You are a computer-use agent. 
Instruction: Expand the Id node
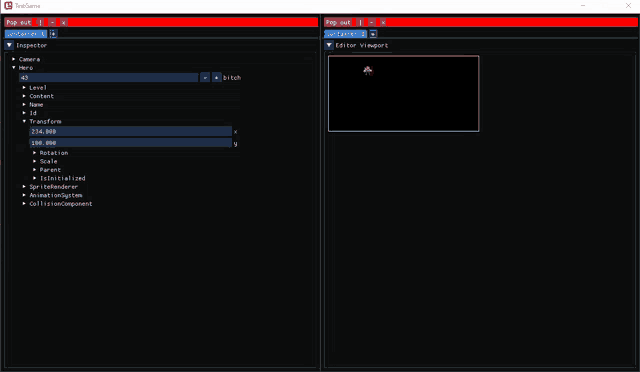[x=24, y=113]
